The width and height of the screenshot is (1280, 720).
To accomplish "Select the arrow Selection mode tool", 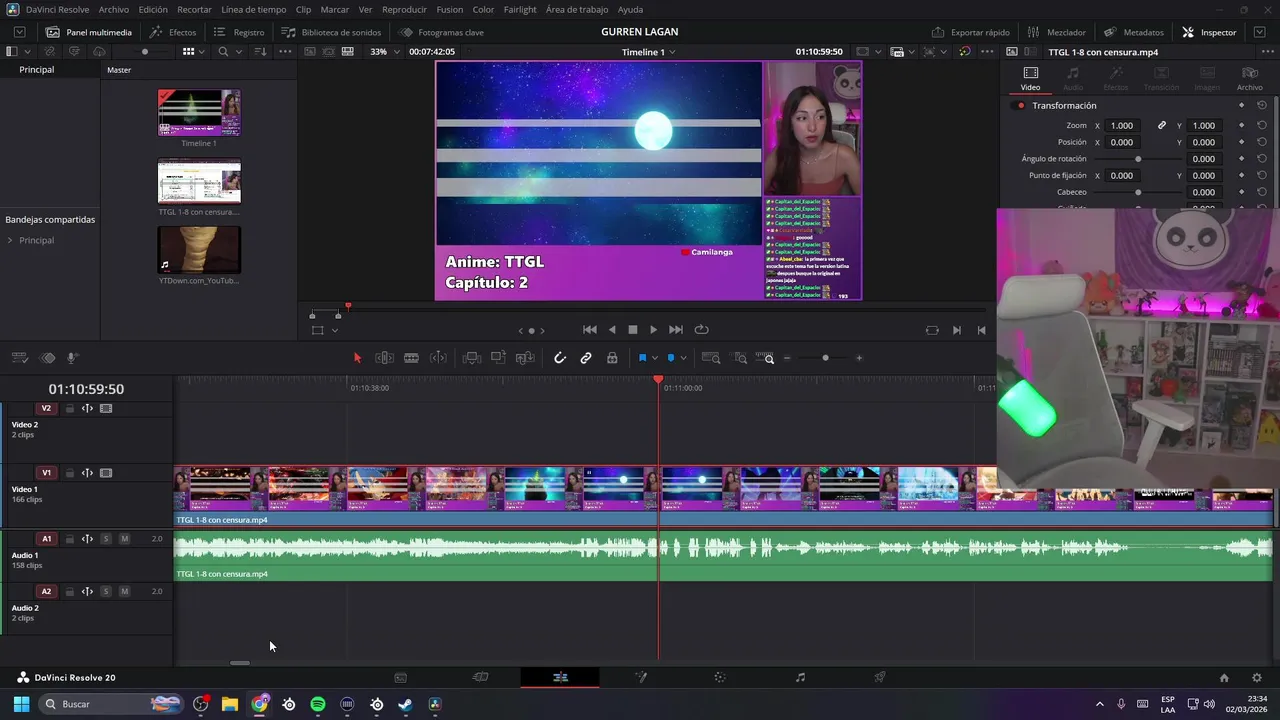I will point(357,358).
